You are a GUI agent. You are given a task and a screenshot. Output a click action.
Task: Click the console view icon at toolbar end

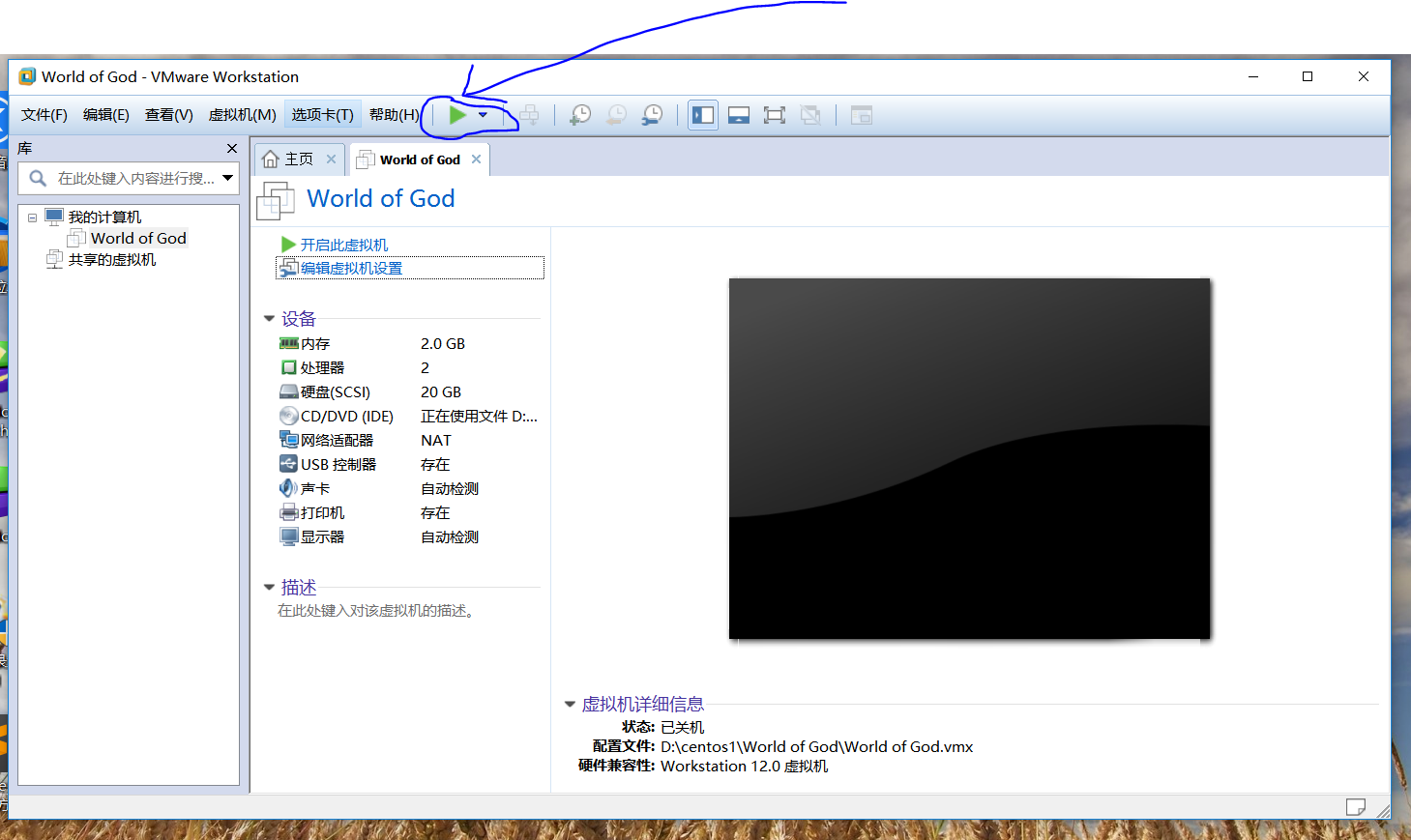(x=862, y=115)
